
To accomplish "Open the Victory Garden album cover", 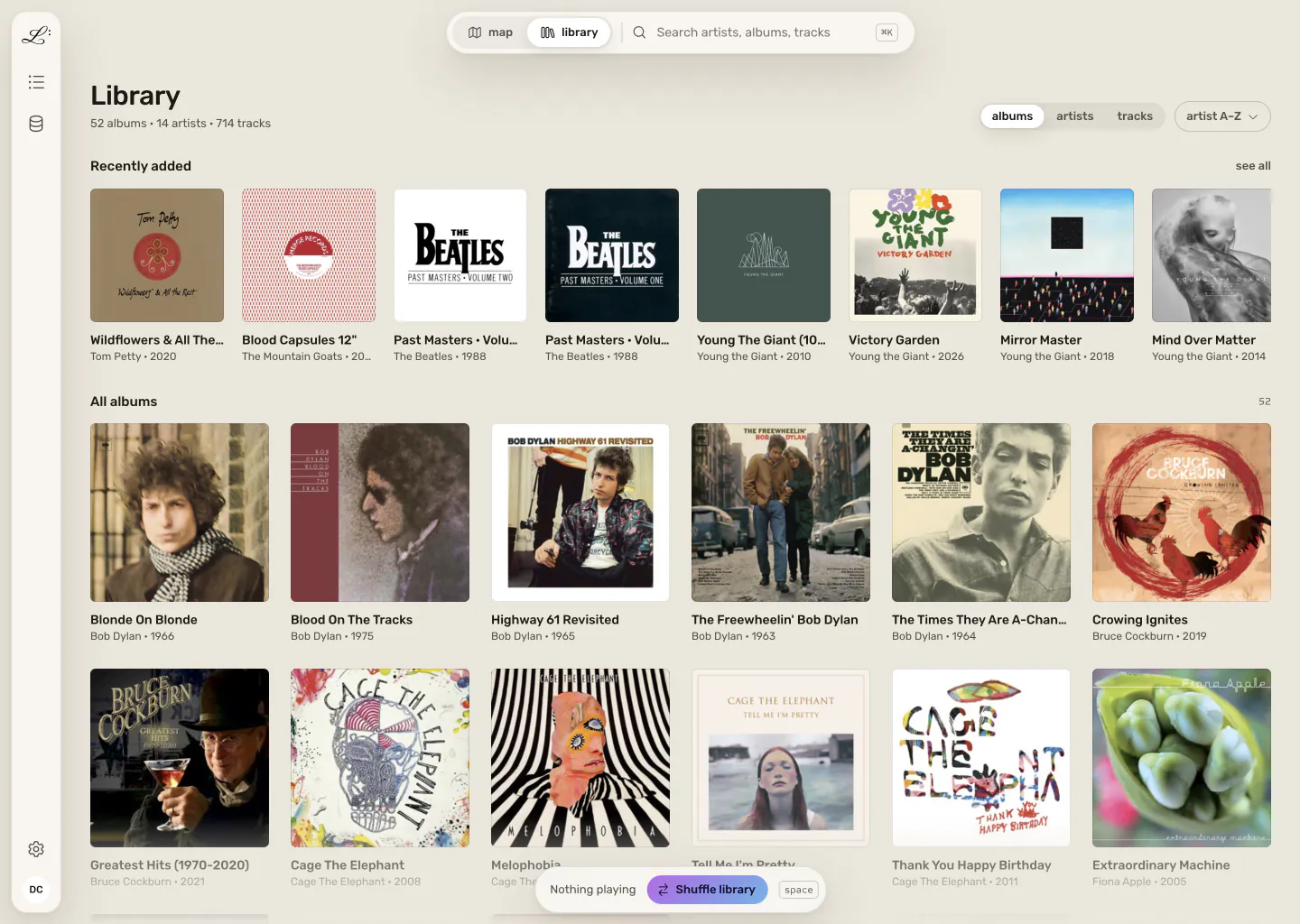I will coord(915,255).
